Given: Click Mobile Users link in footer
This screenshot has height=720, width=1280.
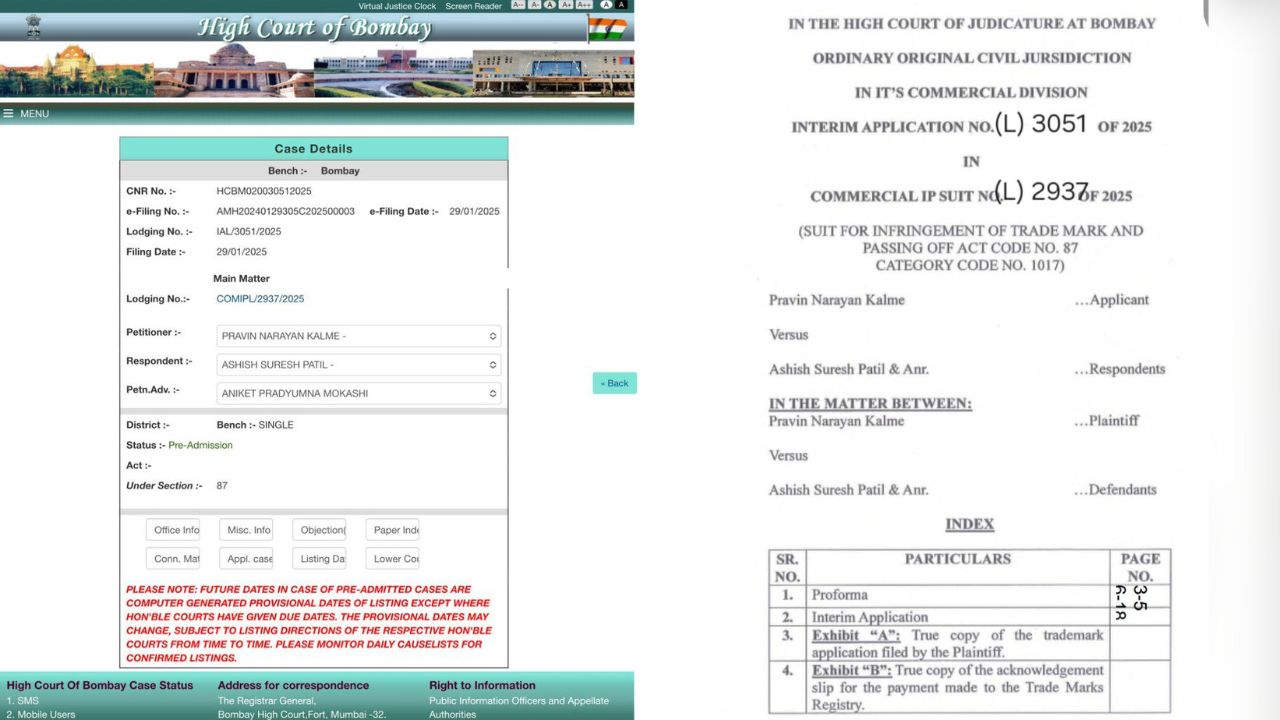Looking at the screenshot, I should point(41,715).
